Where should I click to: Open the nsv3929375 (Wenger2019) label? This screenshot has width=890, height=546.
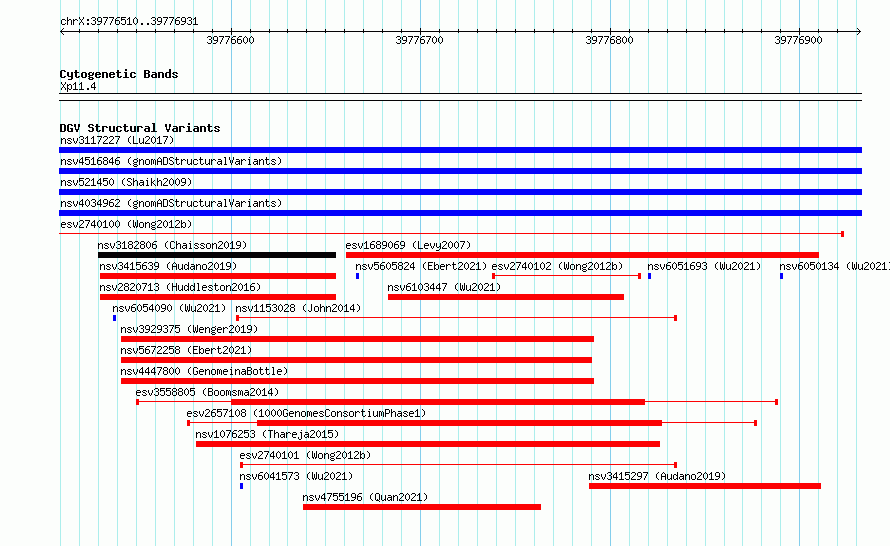pyautogui.click(x=189, y=329)
